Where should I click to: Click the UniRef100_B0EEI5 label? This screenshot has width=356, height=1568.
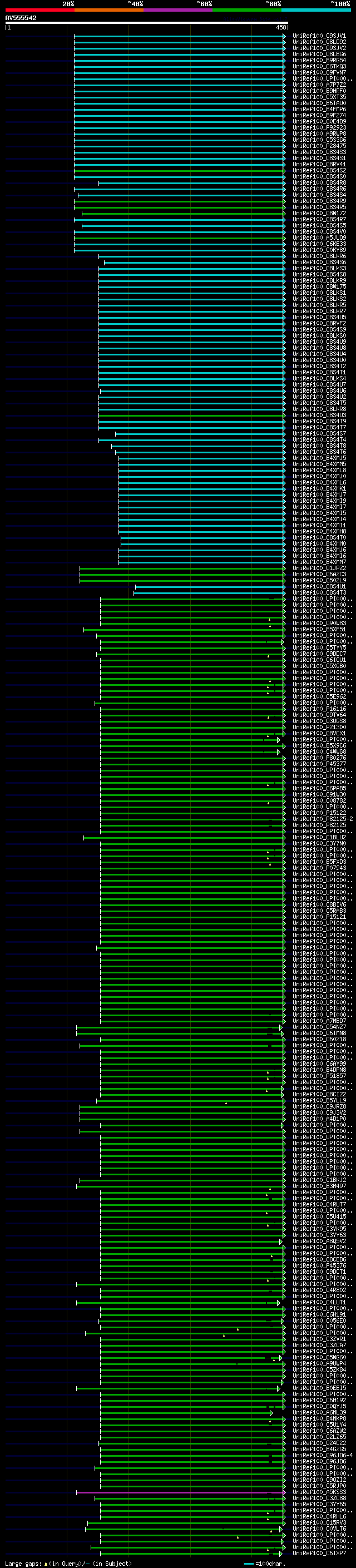pyautogui.click(x=319, y=1388)
